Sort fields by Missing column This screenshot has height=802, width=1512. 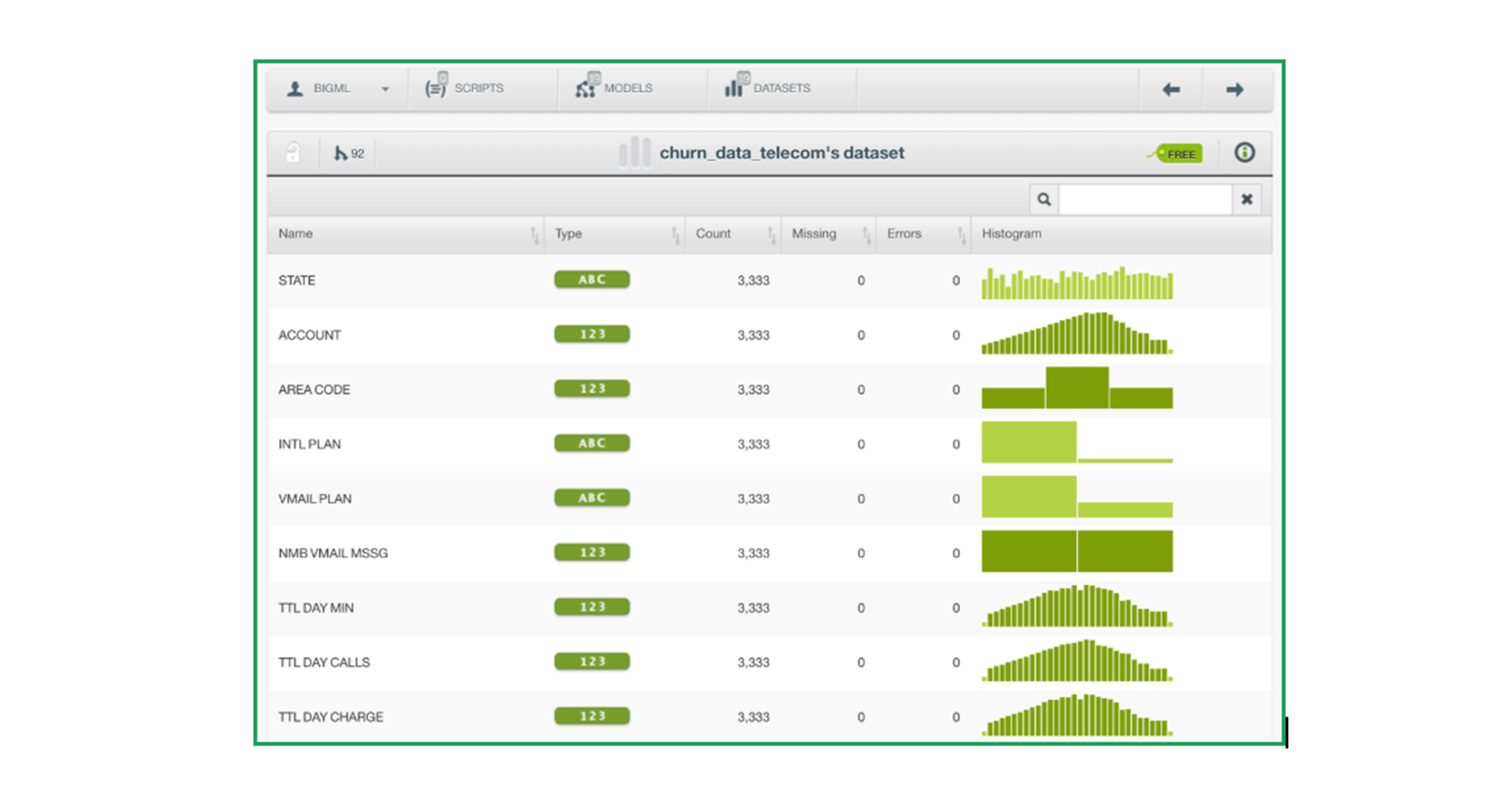point(829,234)
